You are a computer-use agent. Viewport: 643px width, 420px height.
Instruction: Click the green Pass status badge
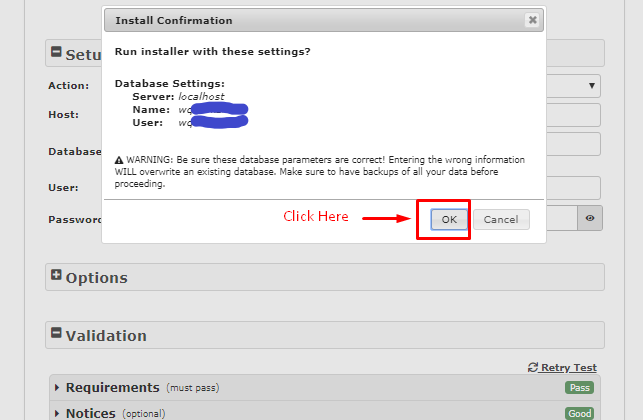[x=579, y=388]
